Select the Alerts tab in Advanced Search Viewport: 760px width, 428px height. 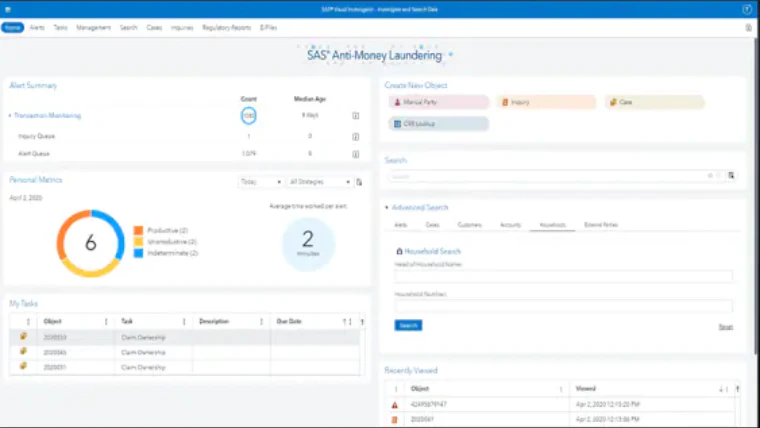point(400,225)
